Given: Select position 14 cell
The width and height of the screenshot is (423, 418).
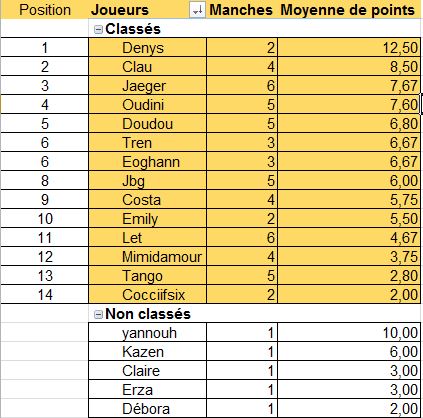Looking at the screenshot, I should click(x=45, y=294).
